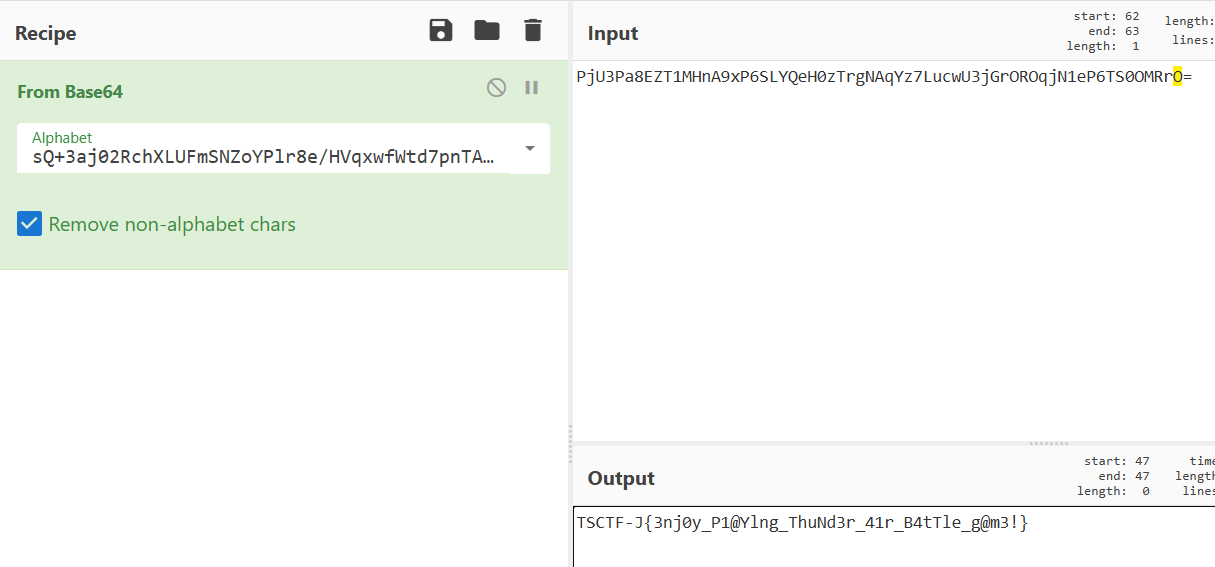Screen dimensions: 1215x567
Task: Click the Recipe panel heading
Action: pyautogui.click(x=45, y=33)
